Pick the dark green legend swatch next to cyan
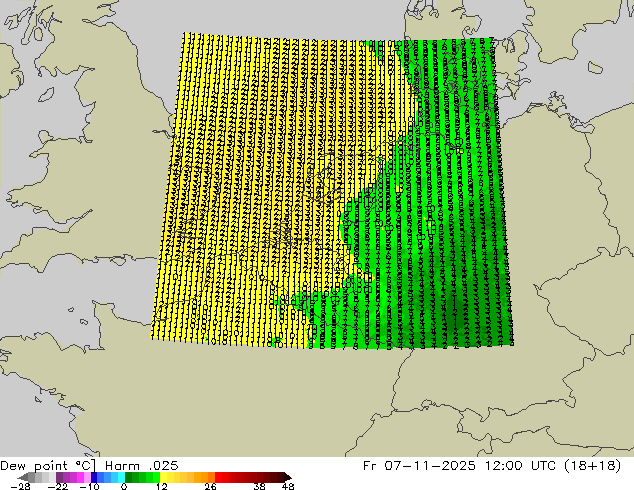 128,477
